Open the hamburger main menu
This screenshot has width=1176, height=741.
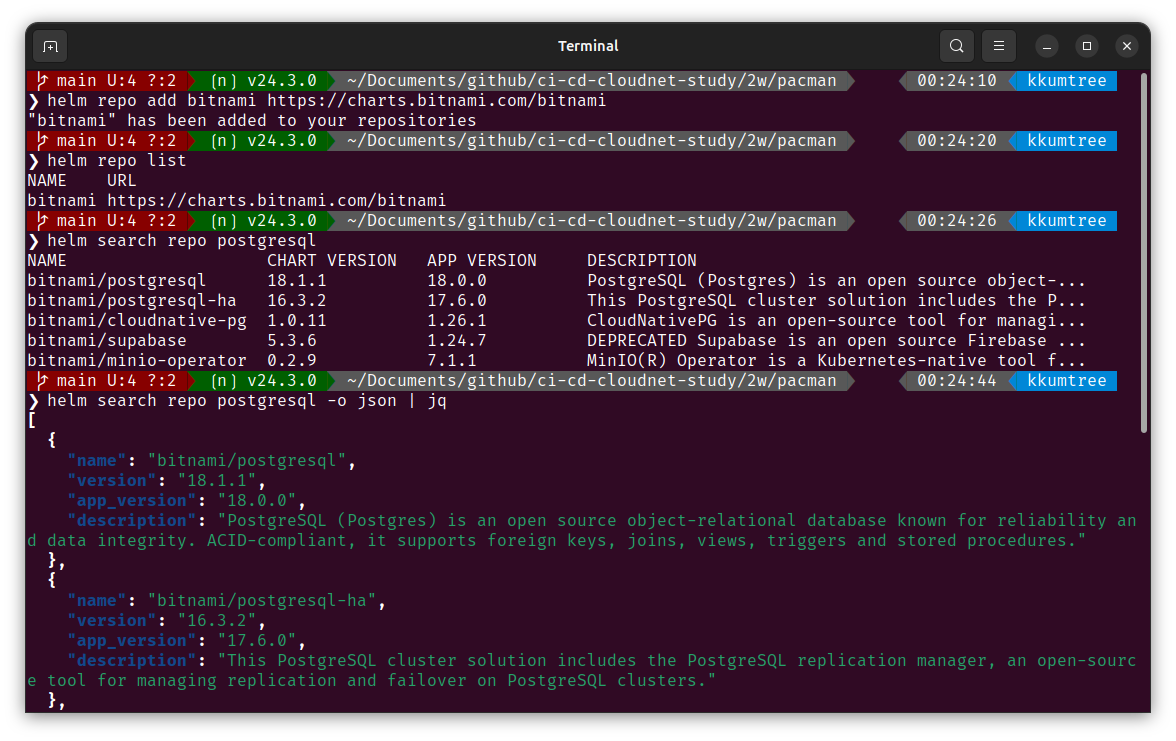[x=998, y=46]
